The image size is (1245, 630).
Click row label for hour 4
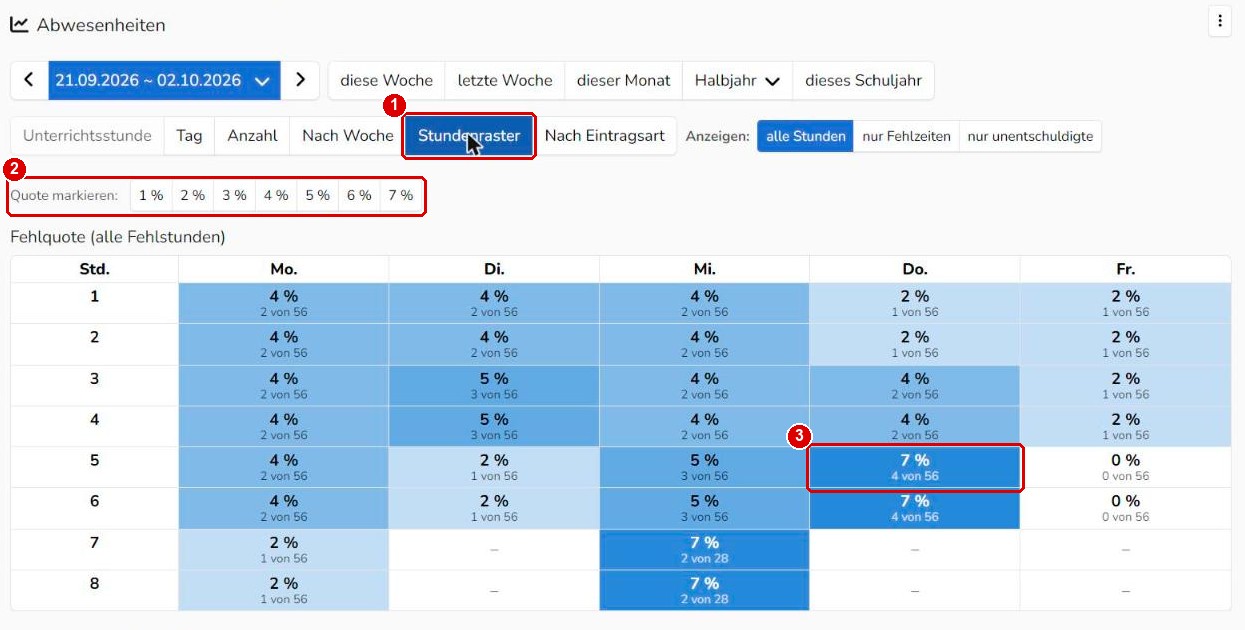click(x=95, y=426)
